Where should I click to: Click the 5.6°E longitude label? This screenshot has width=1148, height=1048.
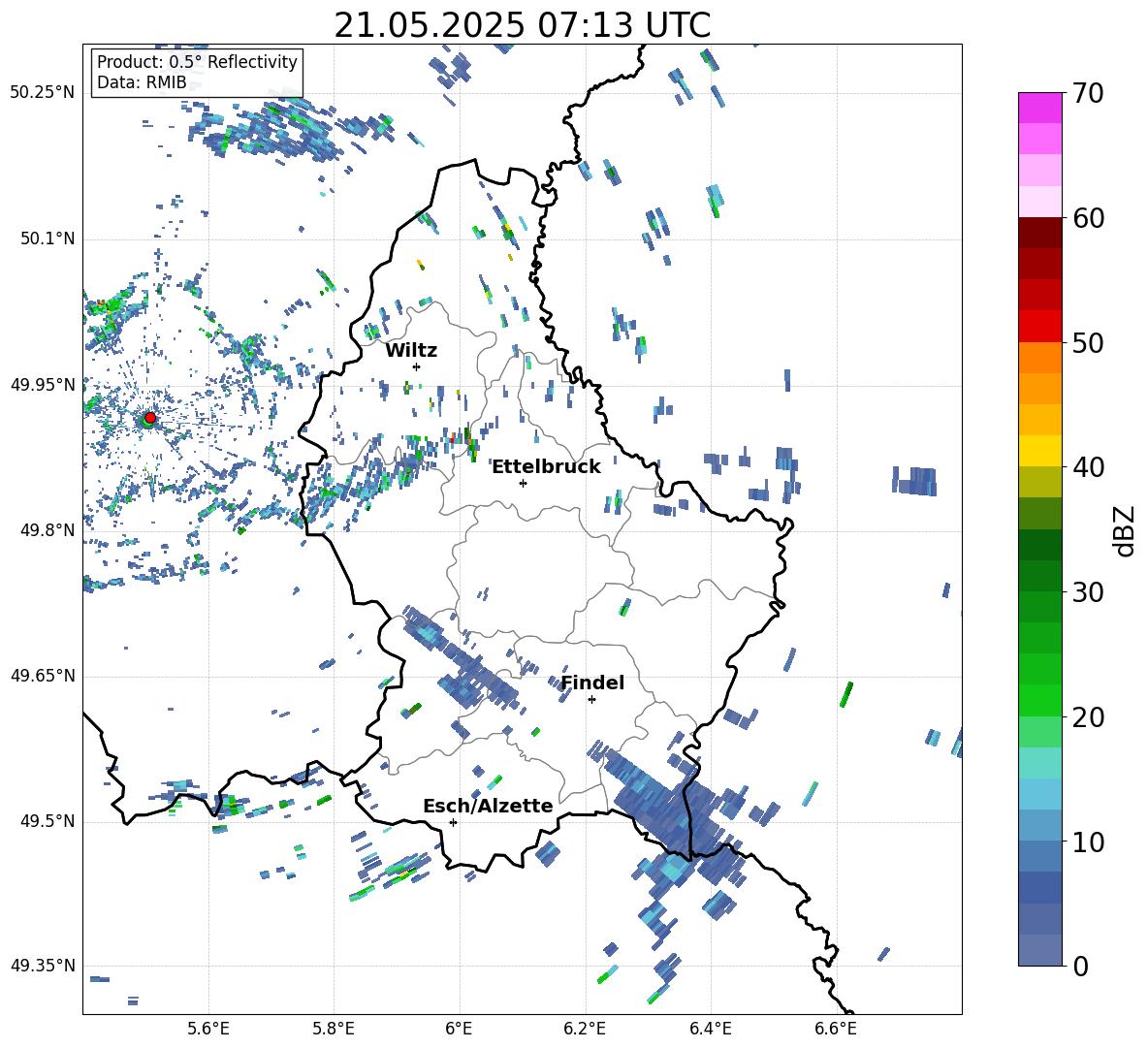pos(208,1030)
